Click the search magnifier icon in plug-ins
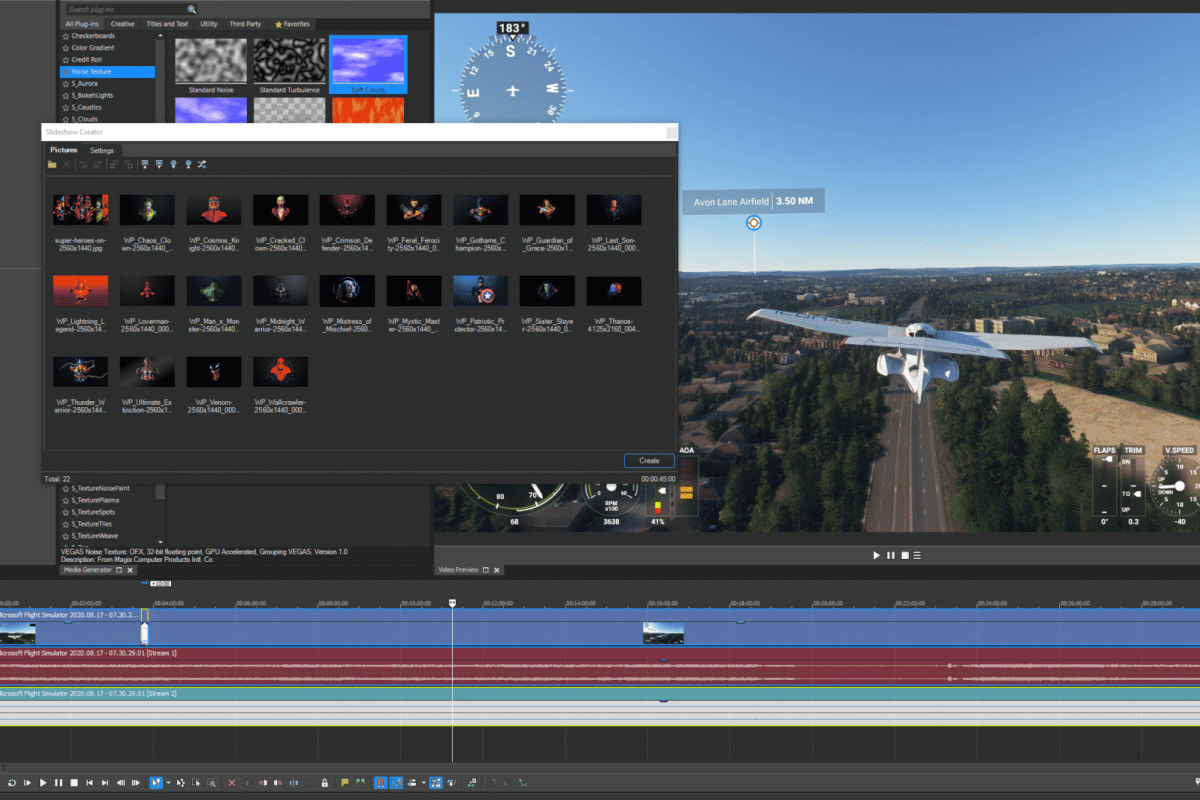Screen dimensions: 1200x800 [191, 9]
